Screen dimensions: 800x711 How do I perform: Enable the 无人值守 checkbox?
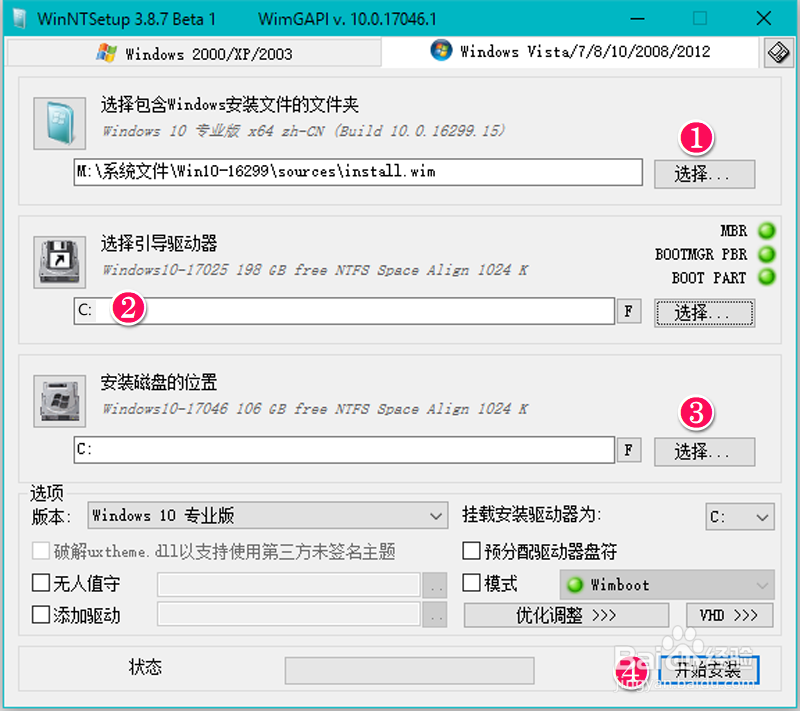point(41,583)
